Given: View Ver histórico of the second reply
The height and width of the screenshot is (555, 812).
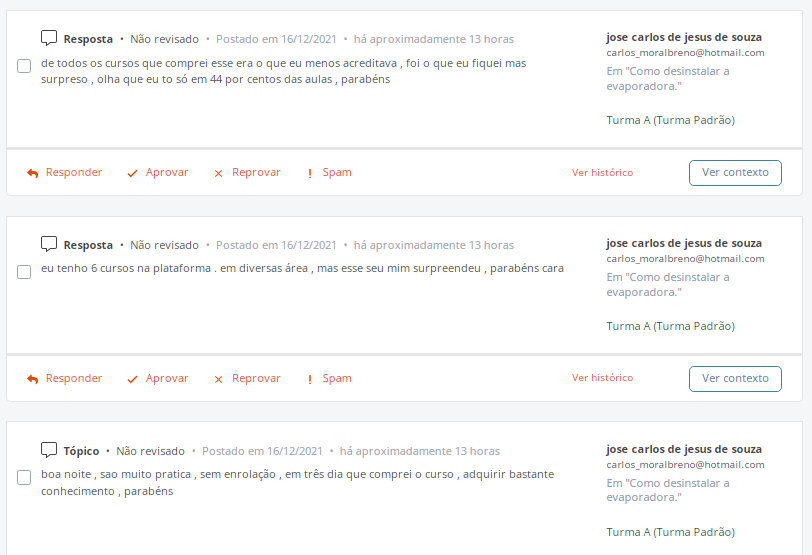Looking at the screenshot, I should [x=602, y=379].
